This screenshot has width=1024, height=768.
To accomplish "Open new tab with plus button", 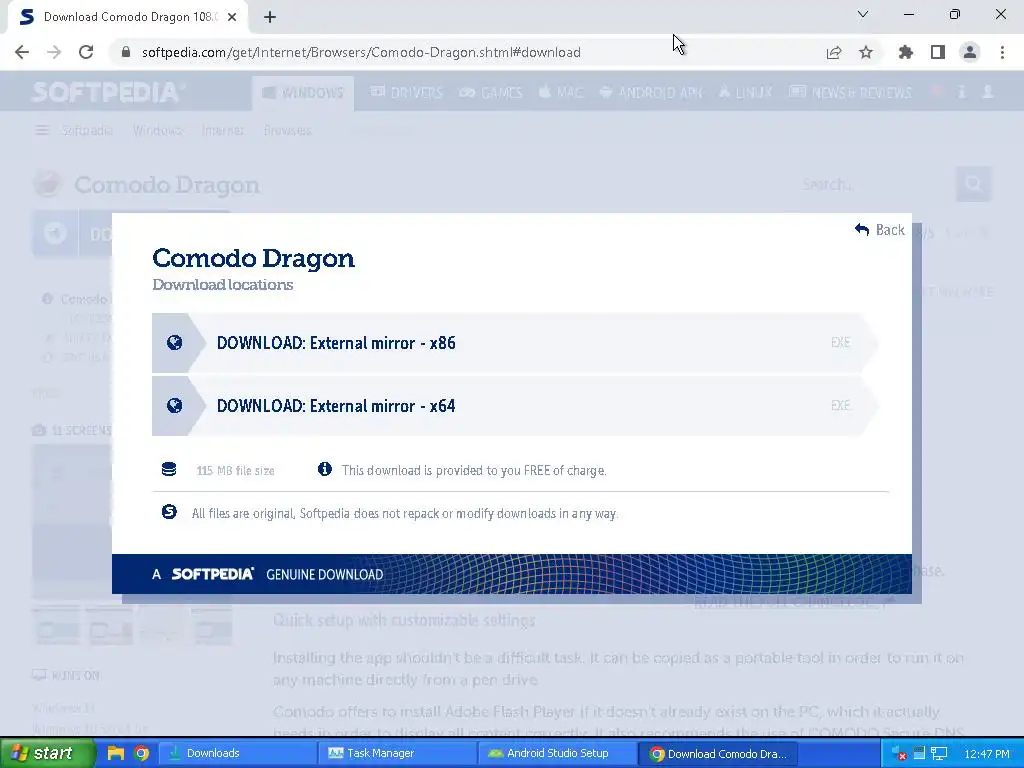I will (270, 18).
